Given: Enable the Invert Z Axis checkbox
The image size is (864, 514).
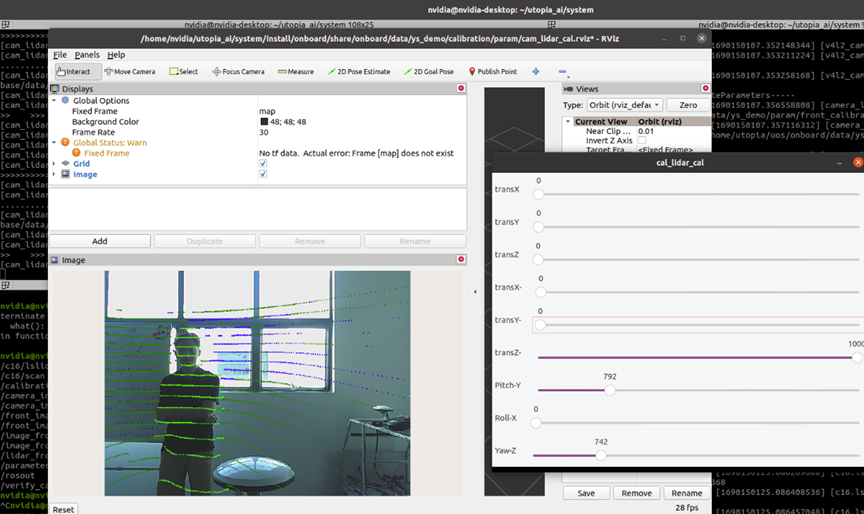Looking at the screenshot, I should coord(642,140).
